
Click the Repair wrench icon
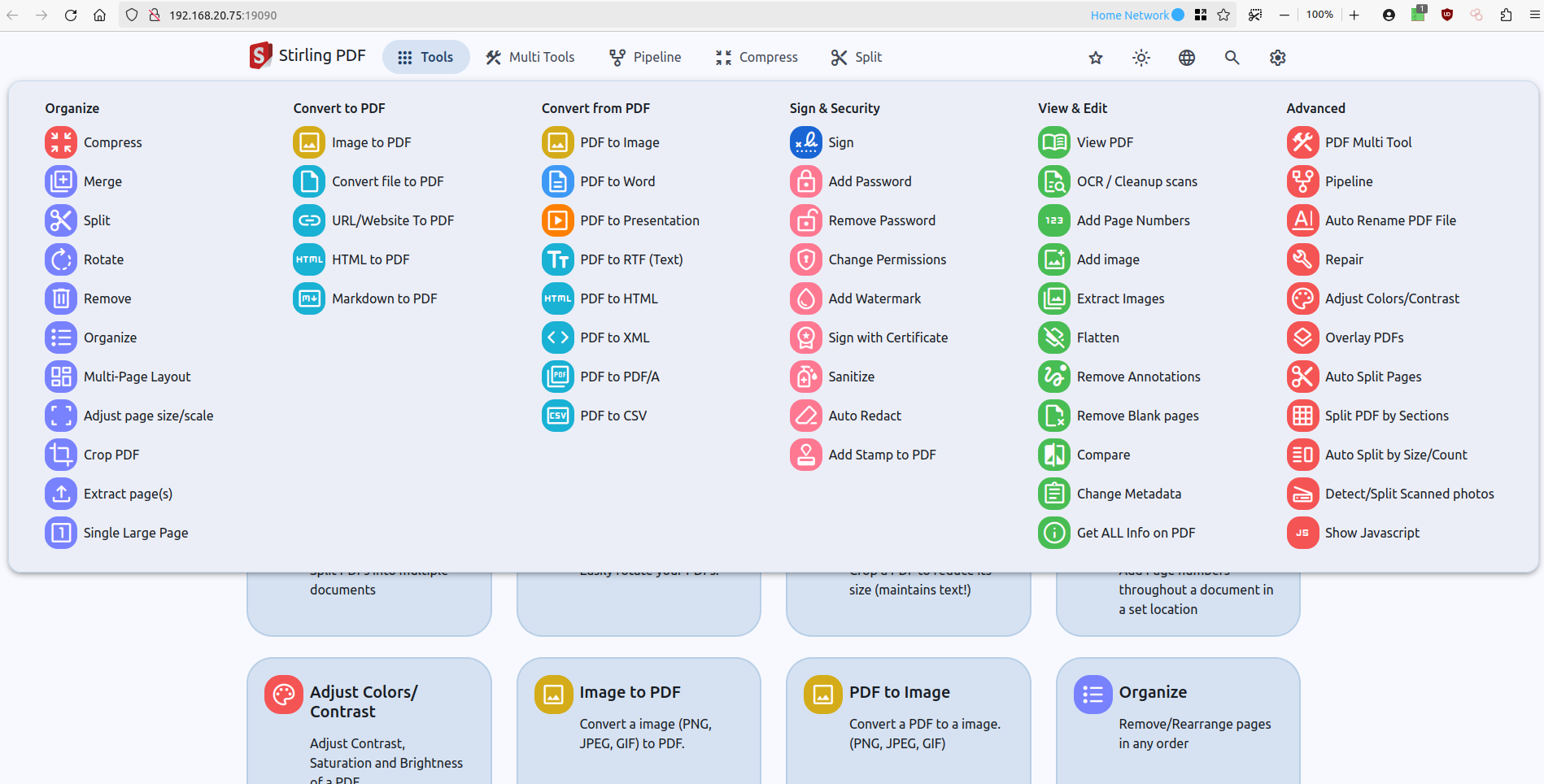point(1303,259)
